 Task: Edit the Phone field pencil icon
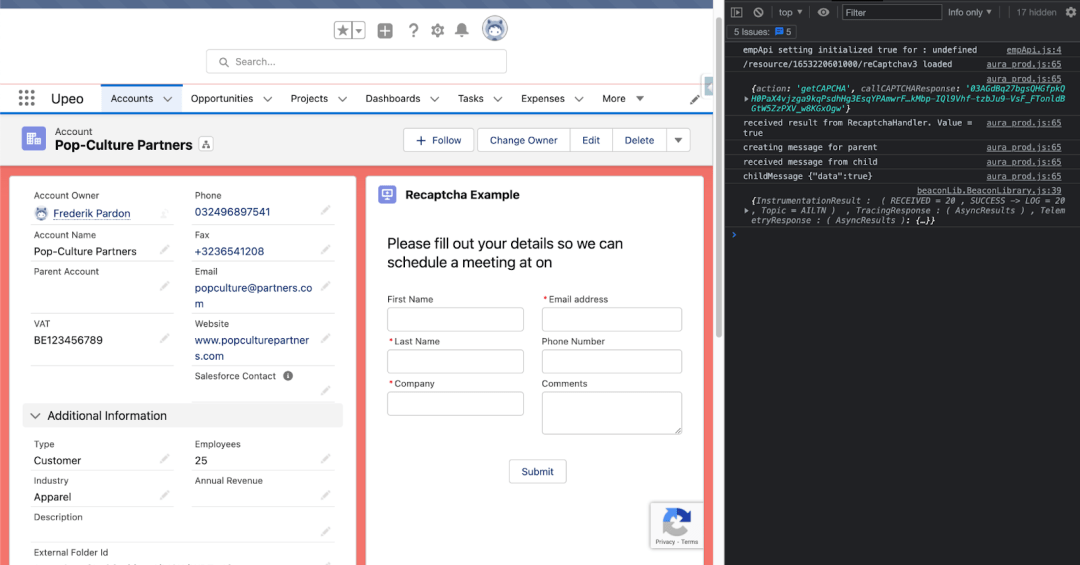tap(325, 209)
